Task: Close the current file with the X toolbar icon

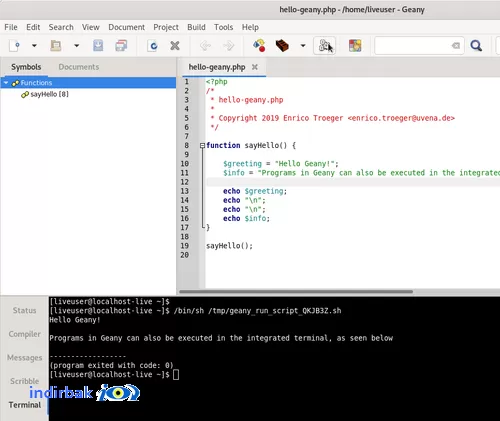Action: (175, 45)
